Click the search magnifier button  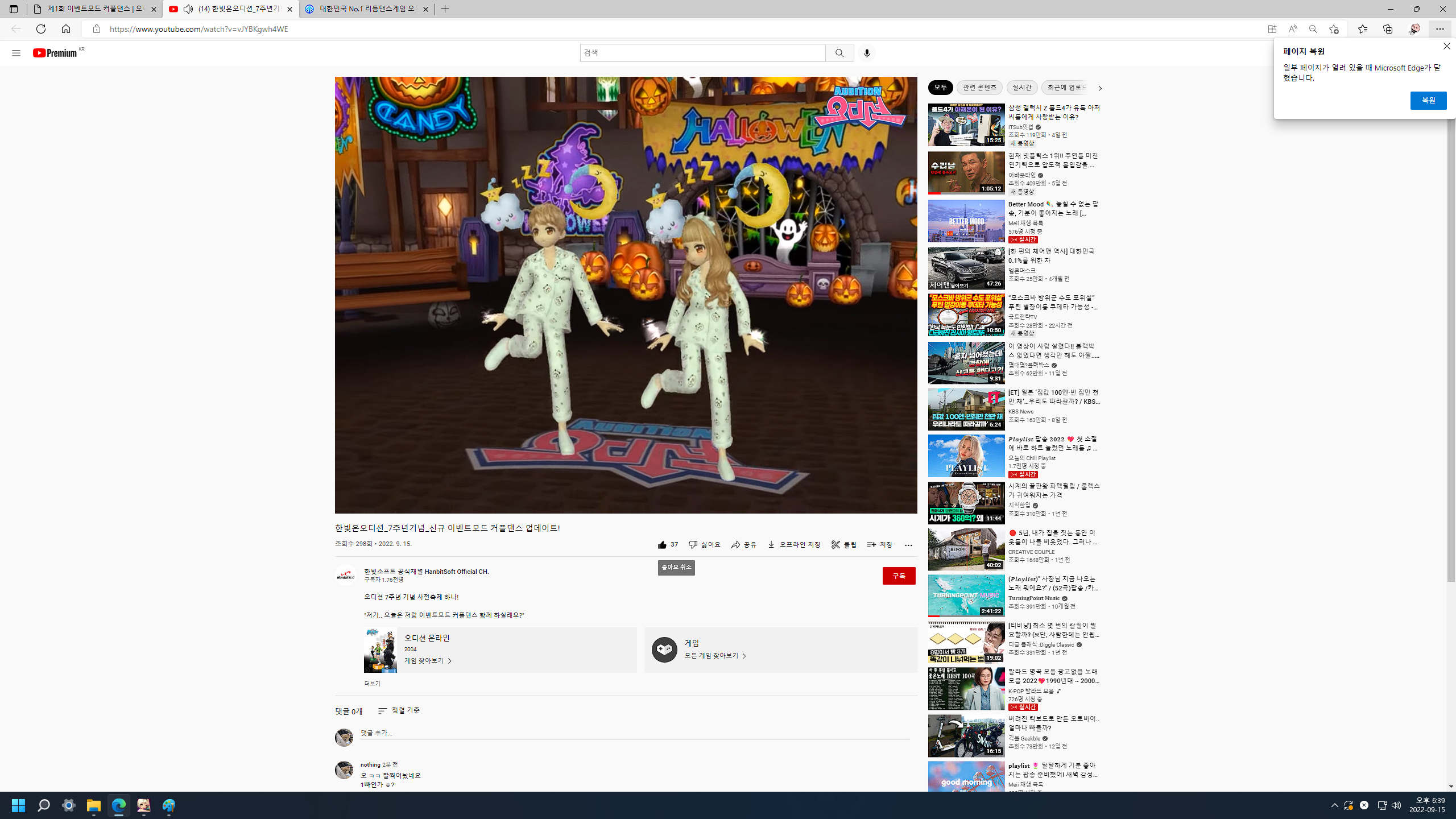[839, 53]
